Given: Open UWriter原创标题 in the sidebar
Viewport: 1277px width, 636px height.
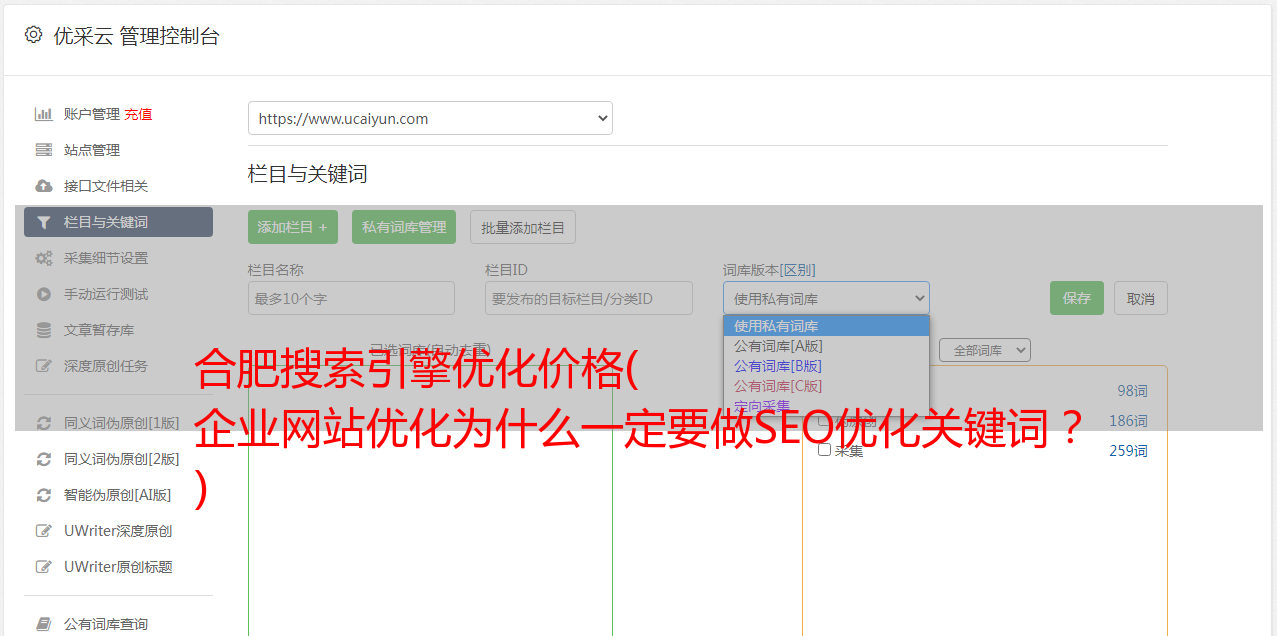Looking at the screenshot, I should point(118,567).
